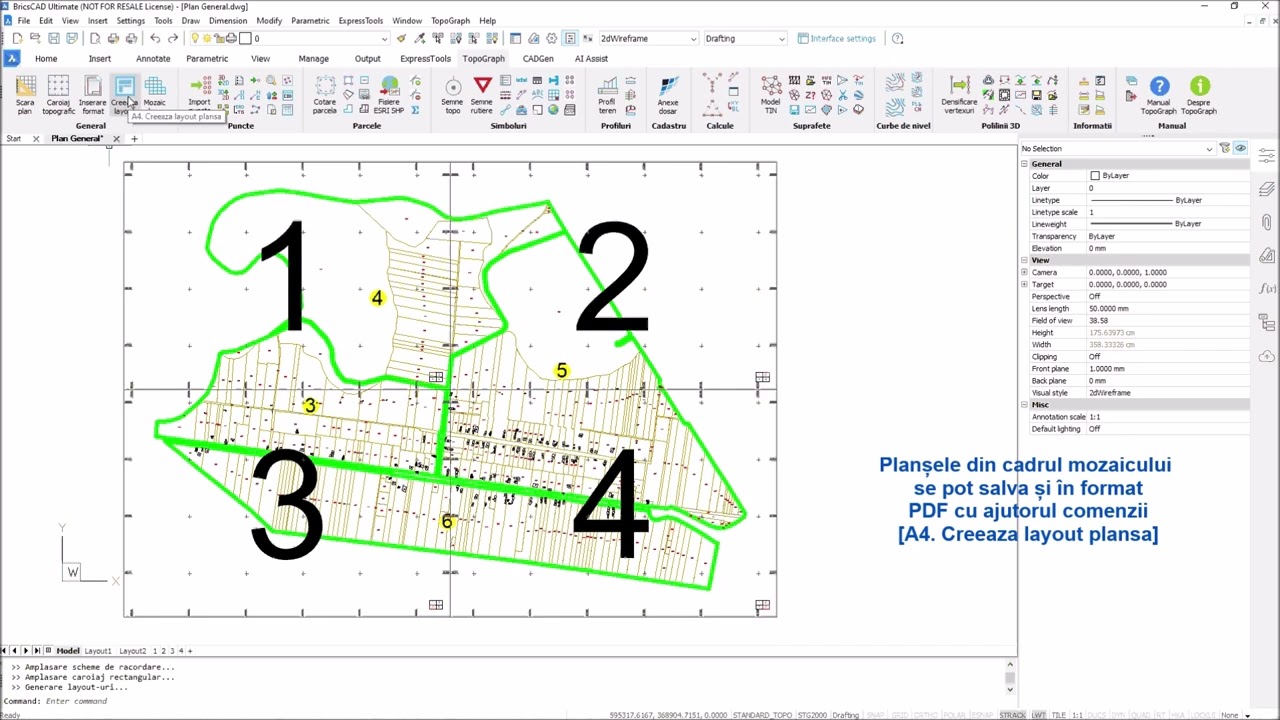Switch to the AI Assist ribbon tab

(x=591, y=58)
